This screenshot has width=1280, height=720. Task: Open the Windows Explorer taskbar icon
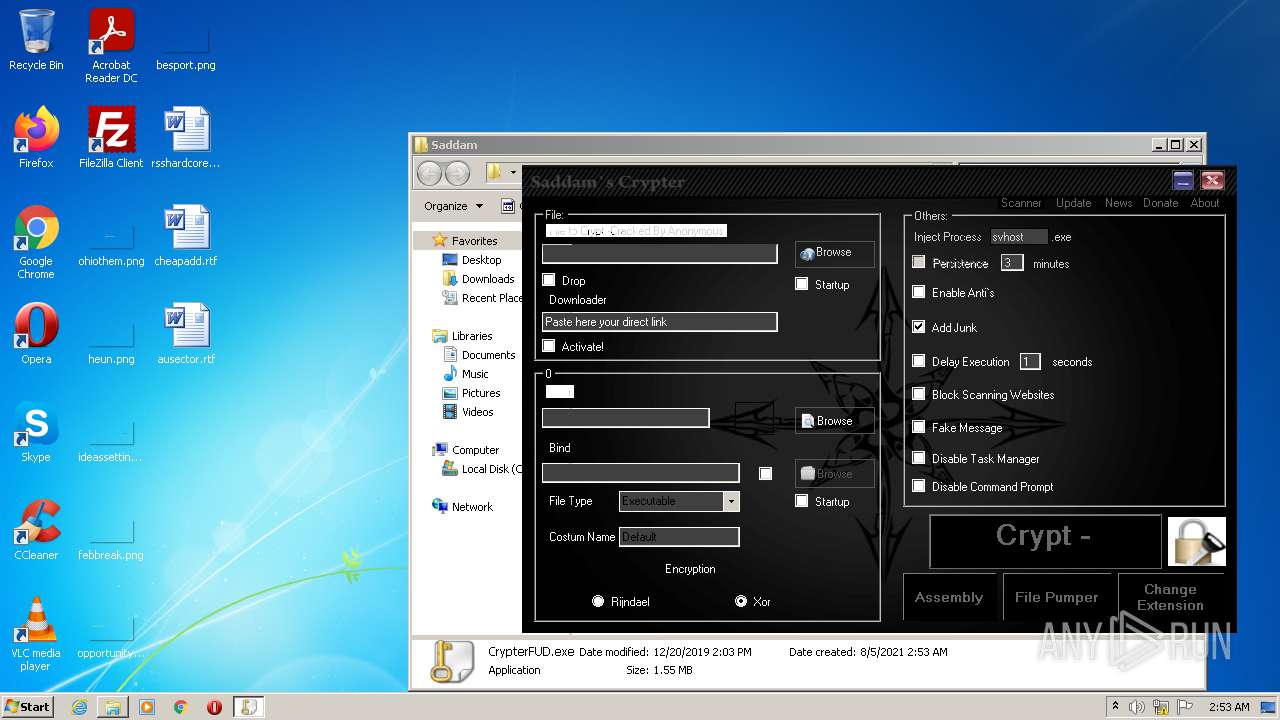click(113, 707)
